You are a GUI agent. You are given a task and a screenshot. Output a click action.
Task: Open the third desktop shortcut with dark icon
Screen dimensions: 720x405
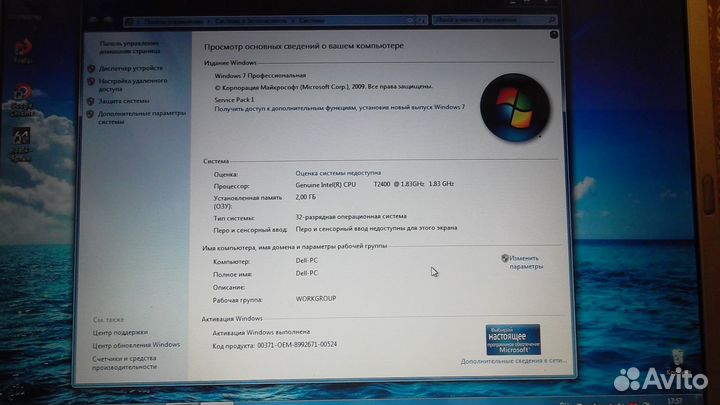[21, 144]
